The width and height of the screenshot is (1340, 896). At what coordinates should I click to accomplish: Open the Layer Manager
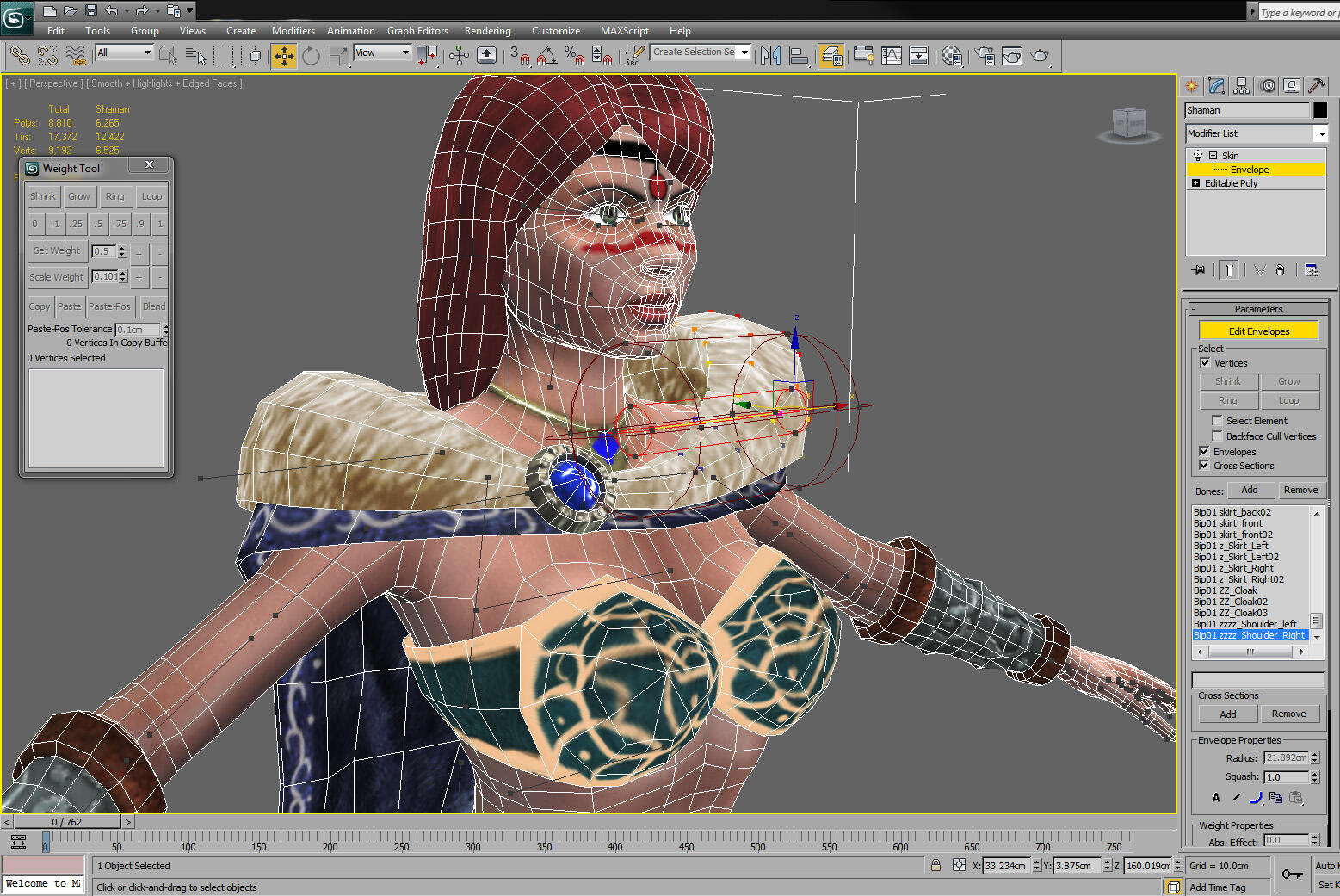831,55
